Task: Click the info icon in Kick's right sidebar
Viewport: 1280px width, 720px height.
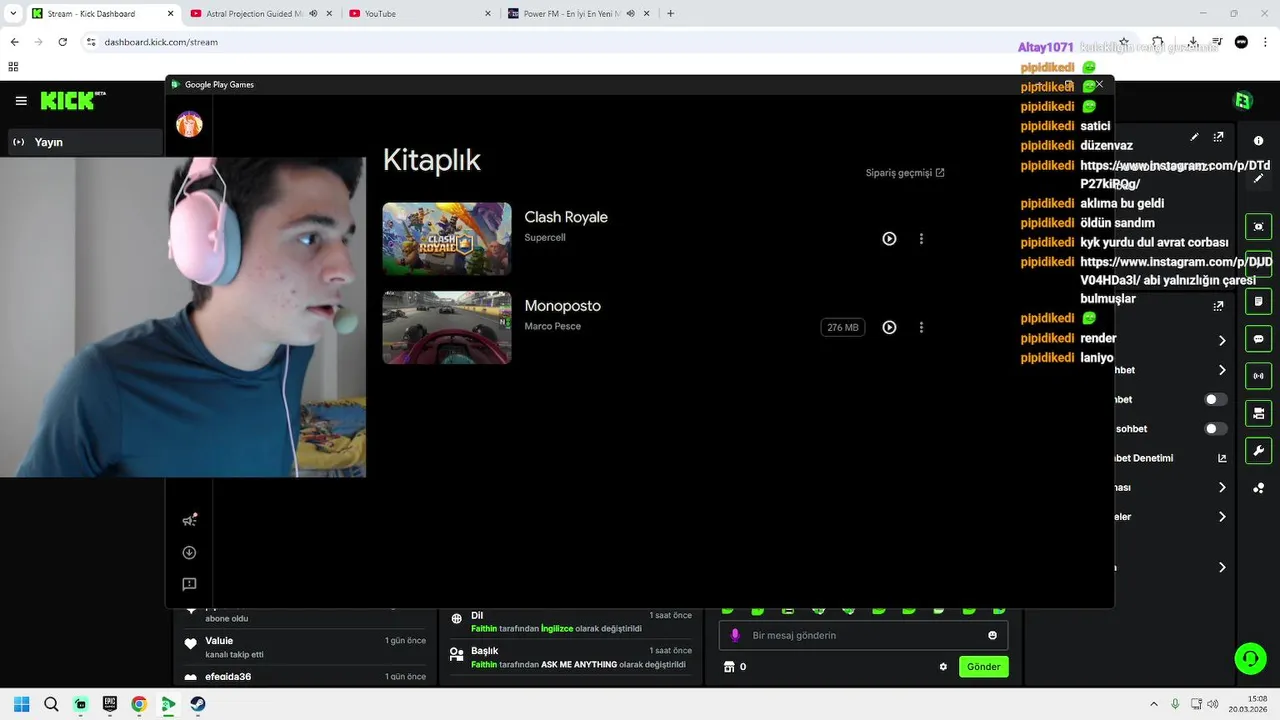Action: [1259, 141]
